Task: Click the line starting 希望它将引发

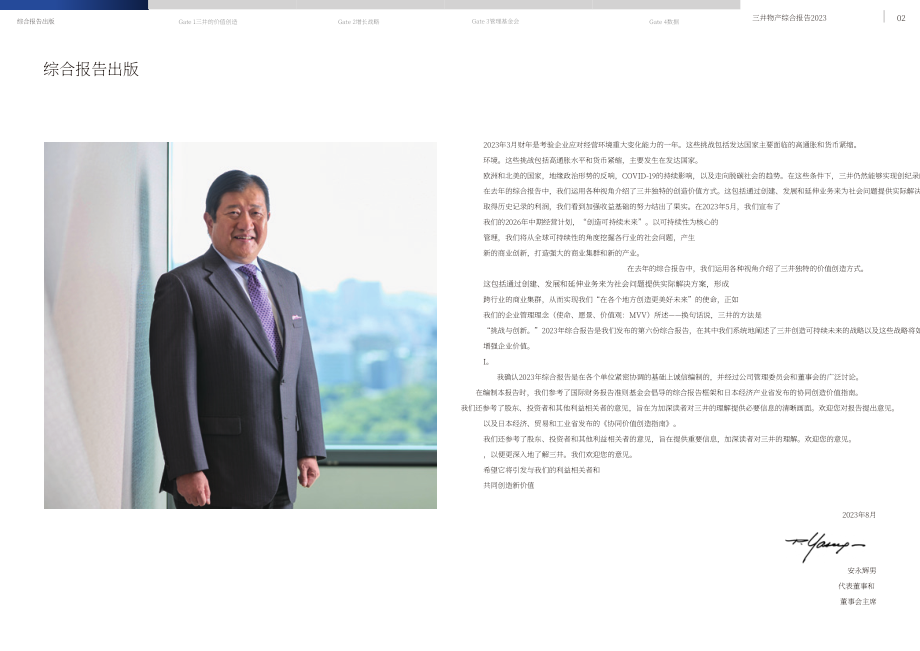Action: tap(542, 470)
